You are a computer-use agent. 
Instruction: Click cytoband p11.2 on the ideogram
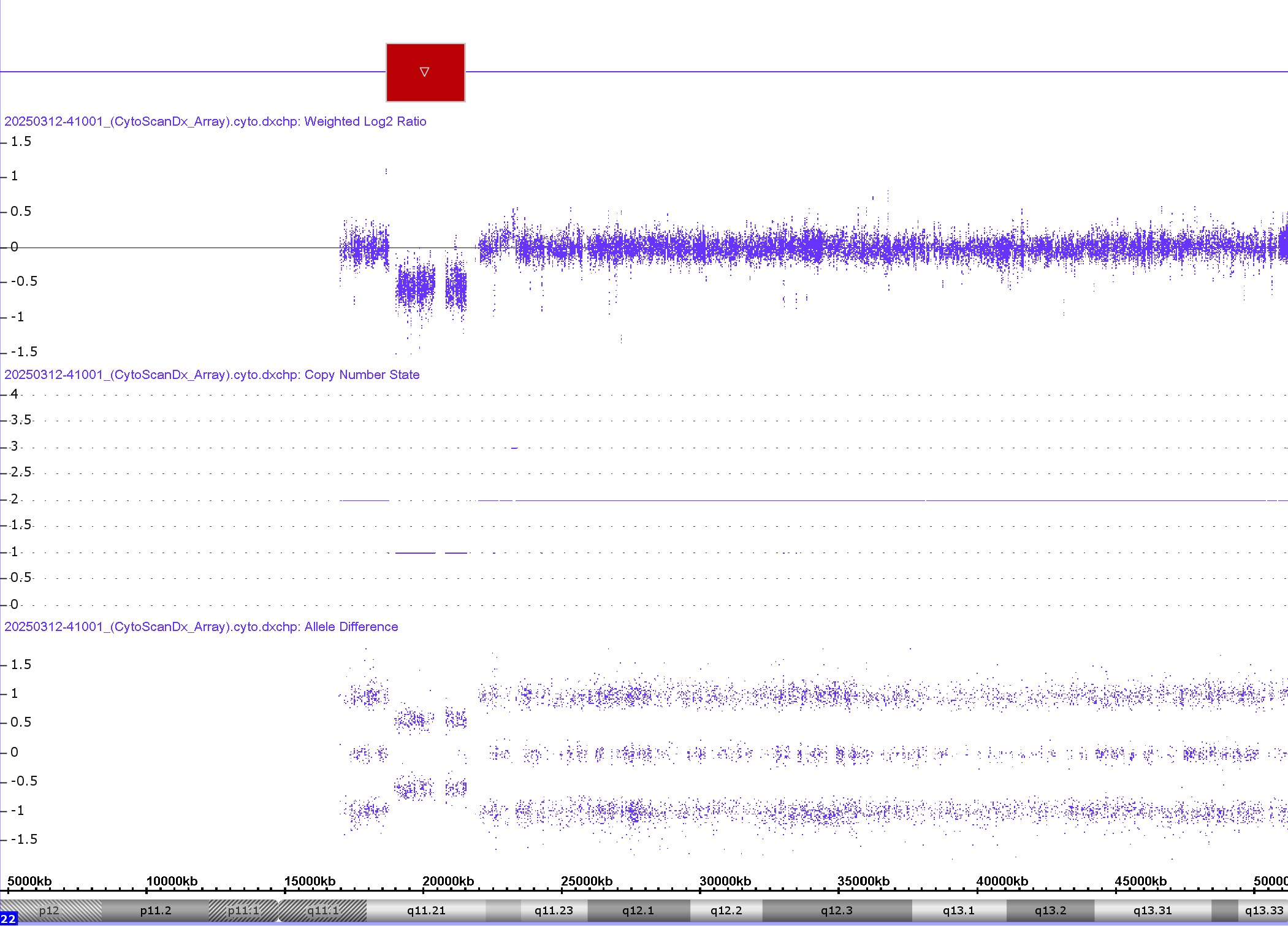155,911
